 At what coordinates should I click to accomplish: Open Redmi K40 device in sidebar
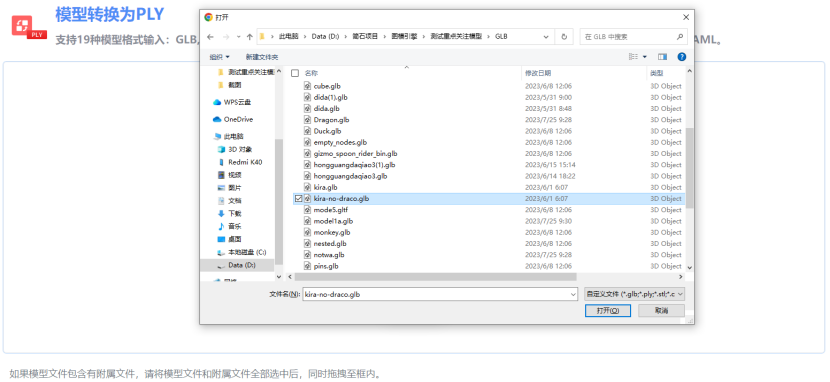240,162
